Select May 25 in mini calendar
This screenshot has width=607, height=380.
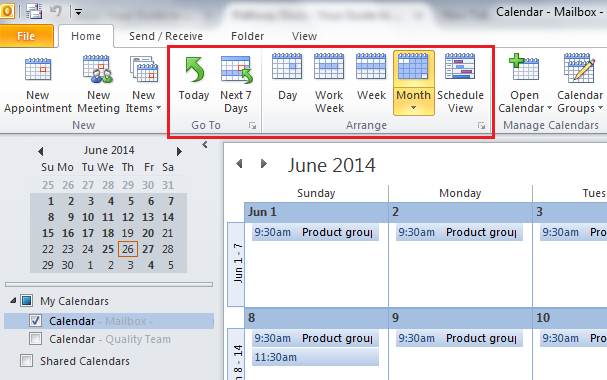48,185
